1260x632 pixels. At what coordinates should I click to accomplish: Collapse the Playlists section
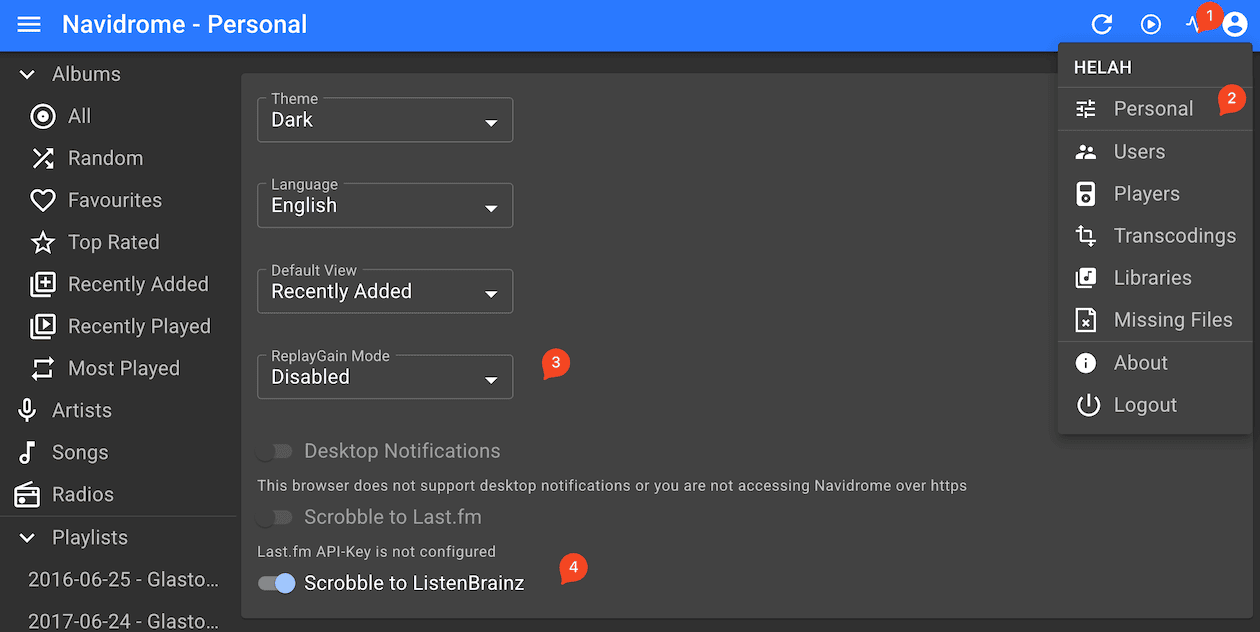[29, 537]
